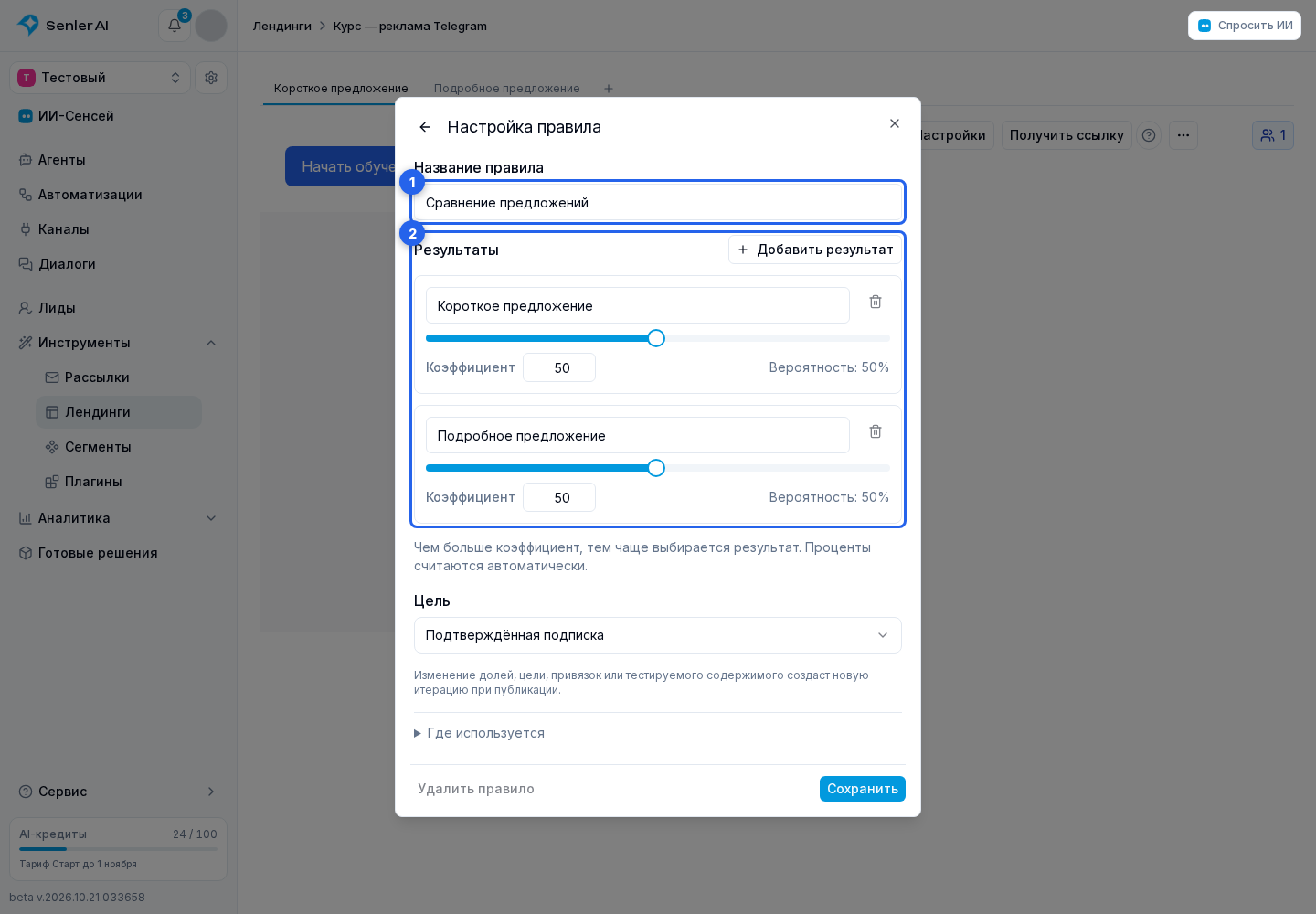The width and height of the screenshot is (1316, 914).
Task: Open the notifications bell
Action: tap(175, 26)
